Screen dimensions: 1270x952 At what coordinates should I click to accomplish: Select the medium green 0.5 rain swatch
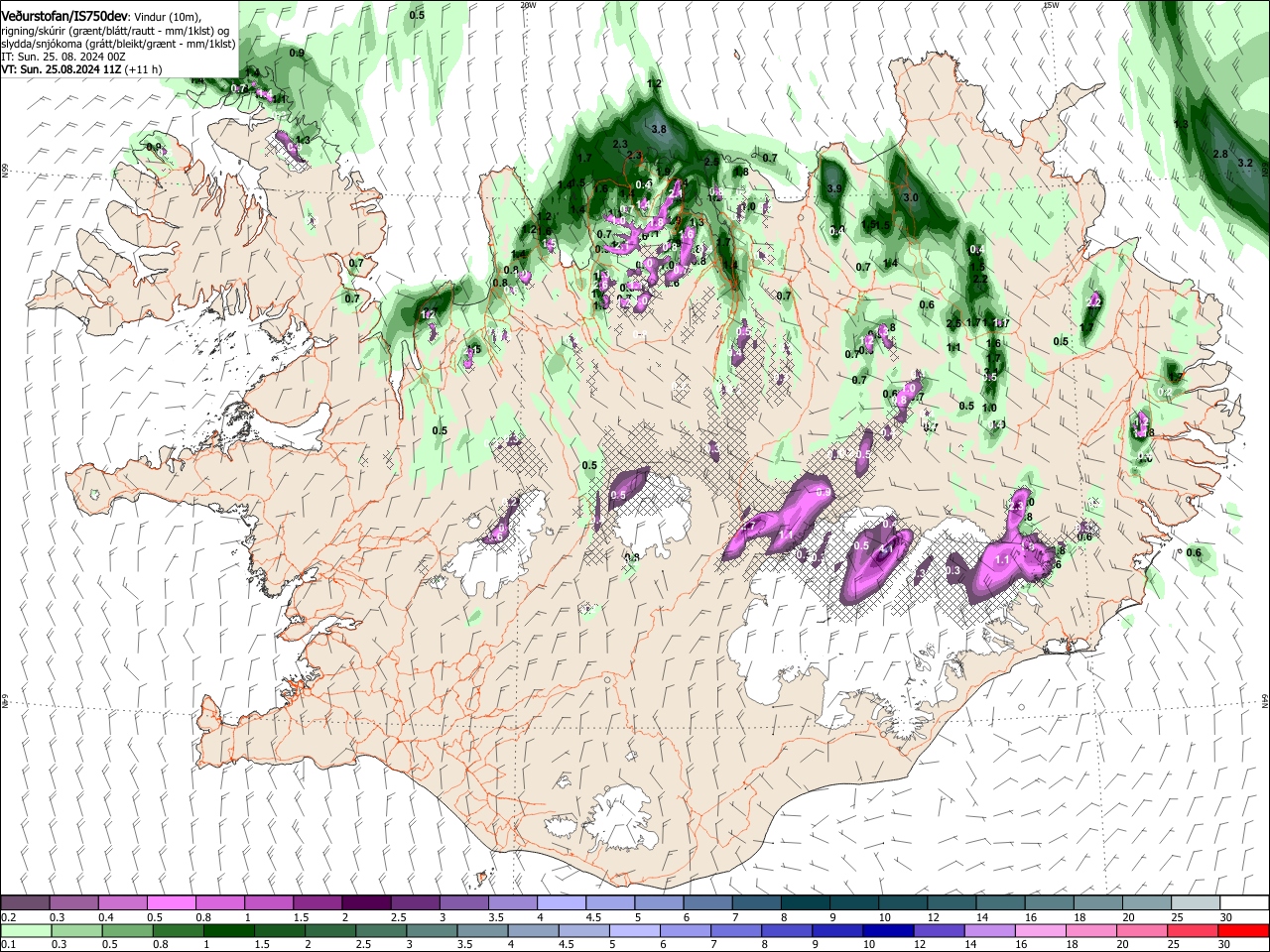[x=127, y=930]
